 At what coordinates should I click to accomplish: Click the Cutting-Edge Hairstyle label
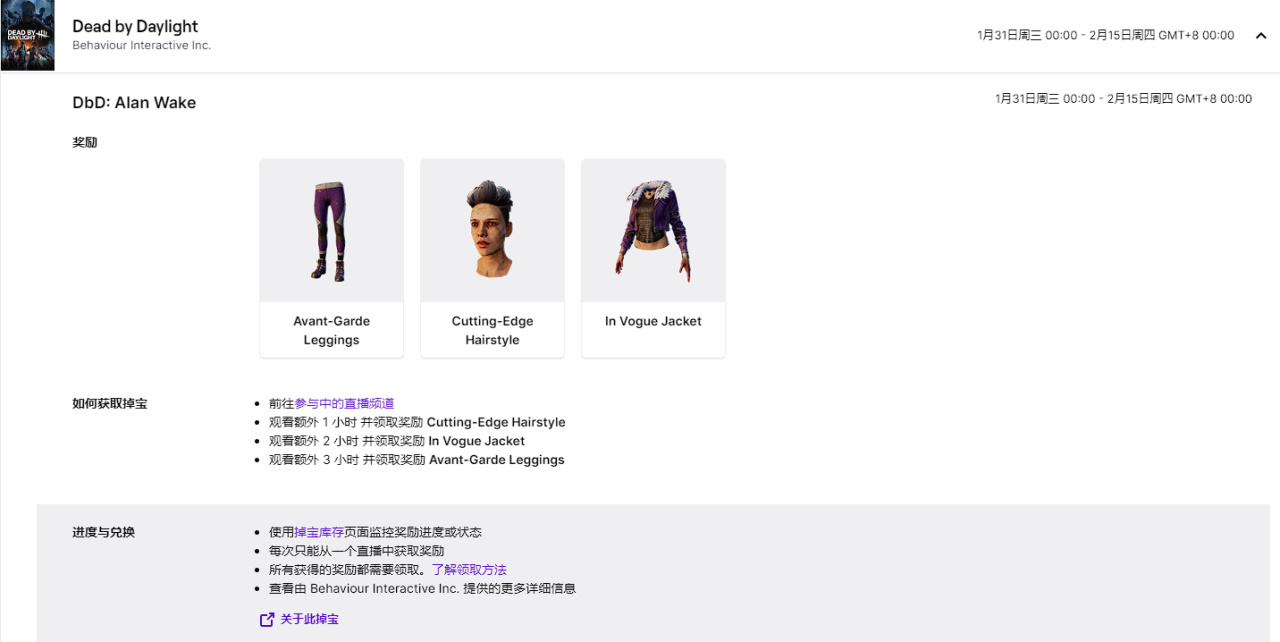click(x=492, y=330)
